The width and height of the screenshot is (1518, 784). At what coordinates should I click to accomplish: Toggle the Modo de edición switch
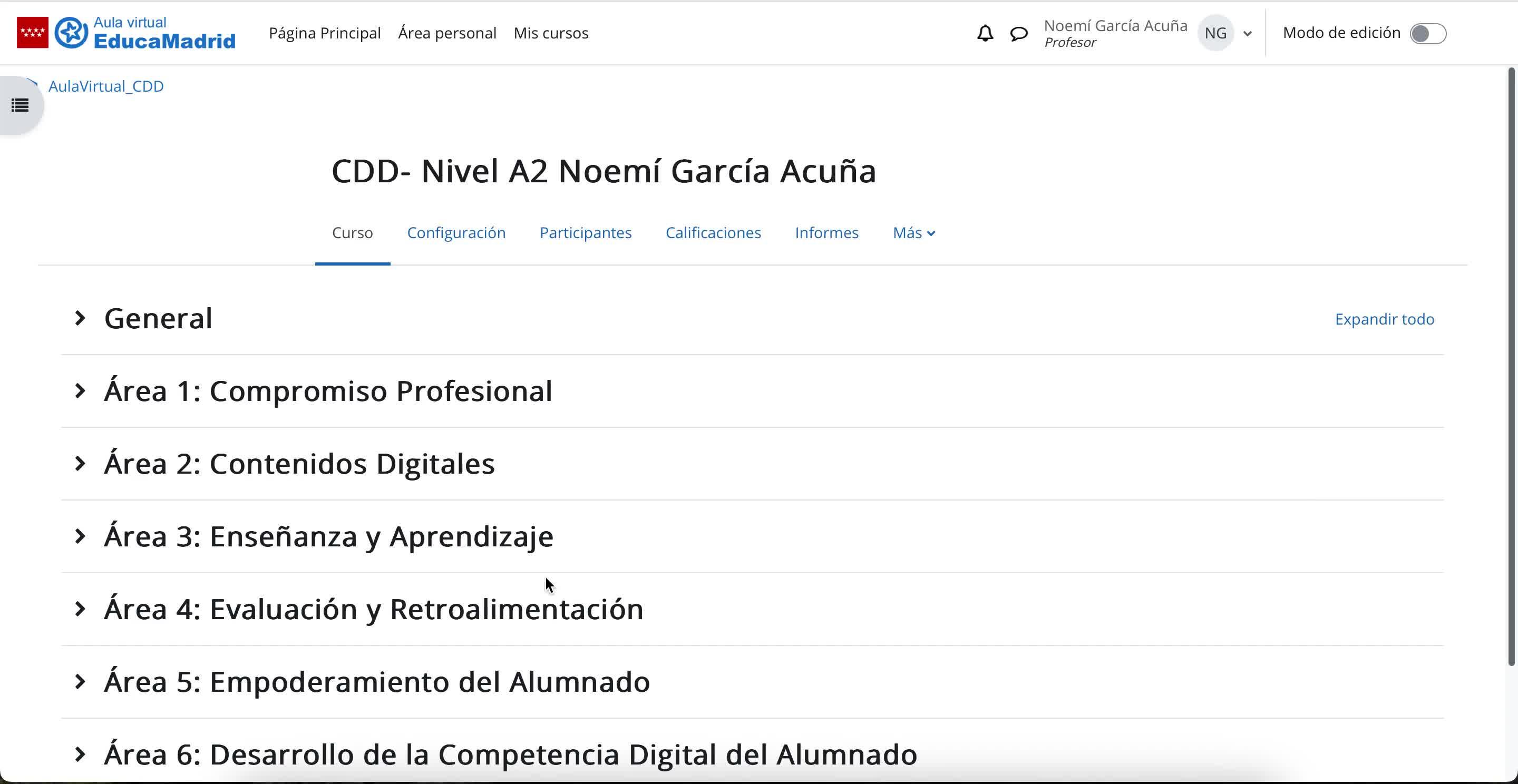(x=1427, y=34)
